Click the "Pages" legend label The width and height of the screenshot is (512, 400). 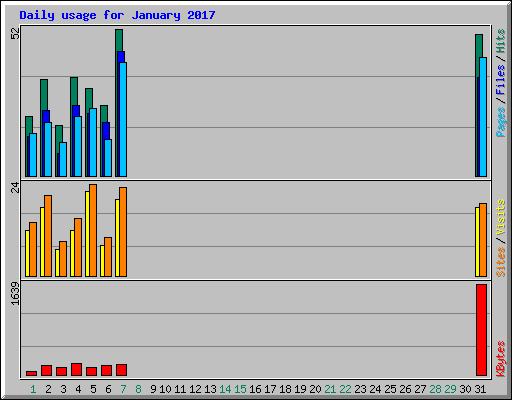pyautogui.click(x=501, y=122)
